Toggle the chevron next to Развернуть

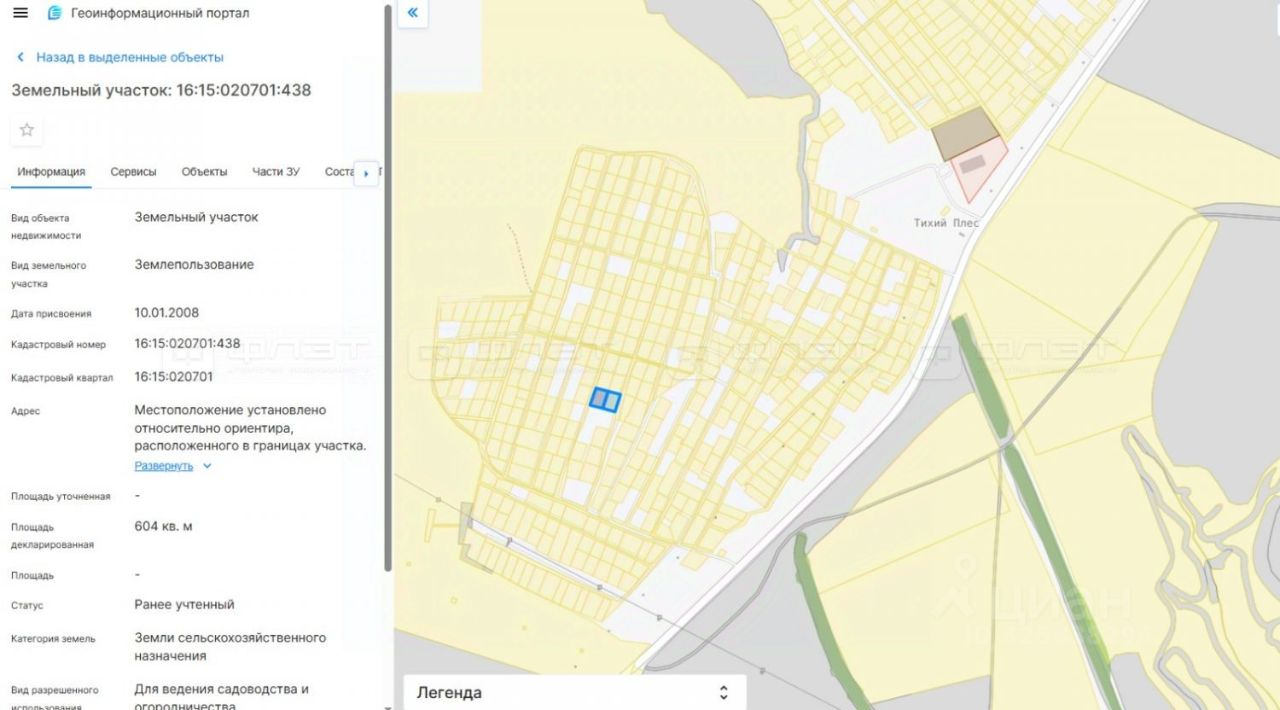click(x=207, y=466)
